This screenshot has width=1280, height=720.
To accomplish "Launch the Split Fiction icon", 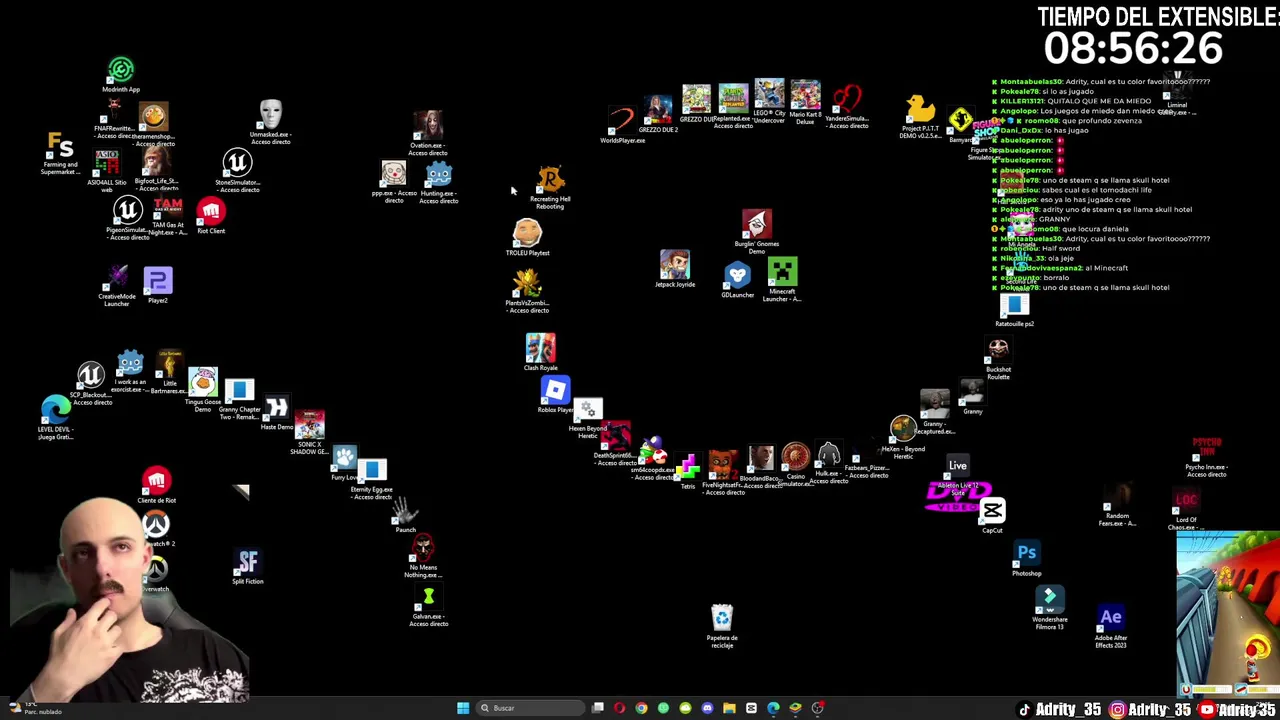I will pyautogui.click(x=248, y=563).
